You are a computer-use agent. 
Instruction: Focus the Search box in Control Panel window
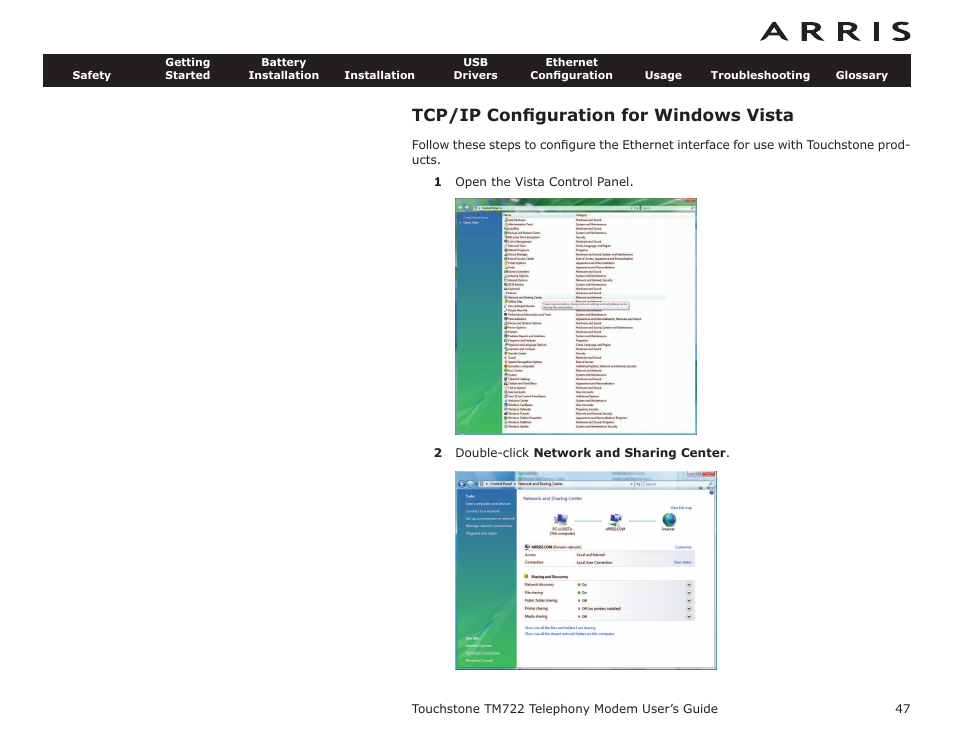(x=667, y=208)
